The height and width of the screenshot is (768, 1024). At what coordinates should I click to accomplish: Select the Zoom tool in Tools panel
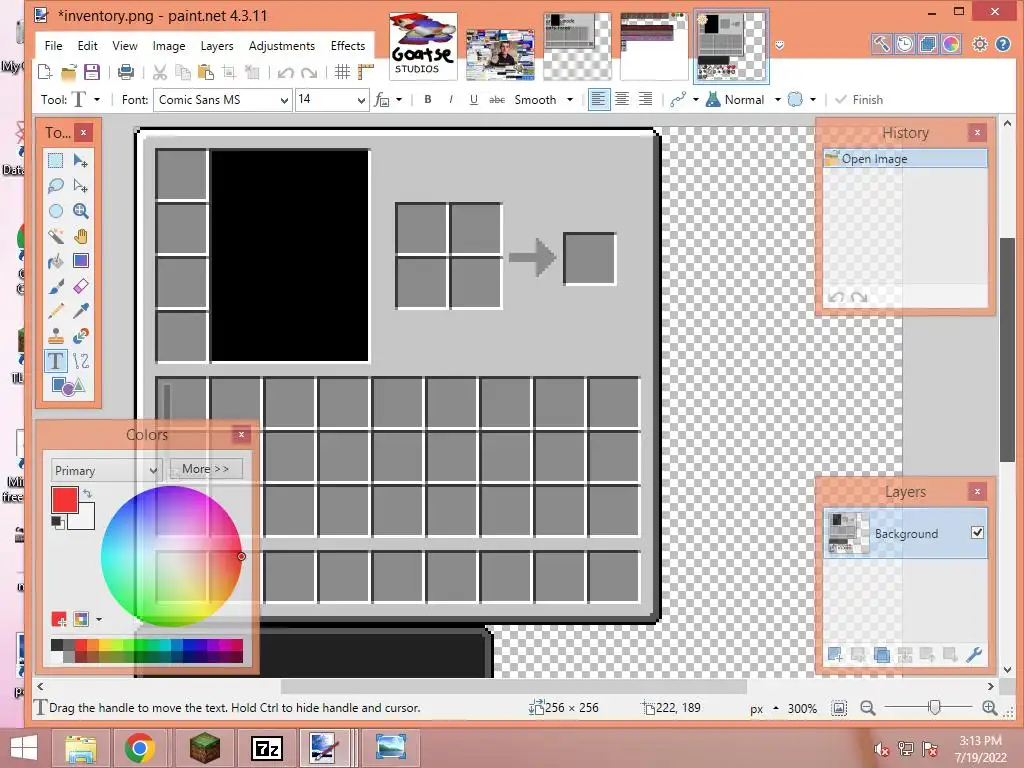(x=80, y=210)
